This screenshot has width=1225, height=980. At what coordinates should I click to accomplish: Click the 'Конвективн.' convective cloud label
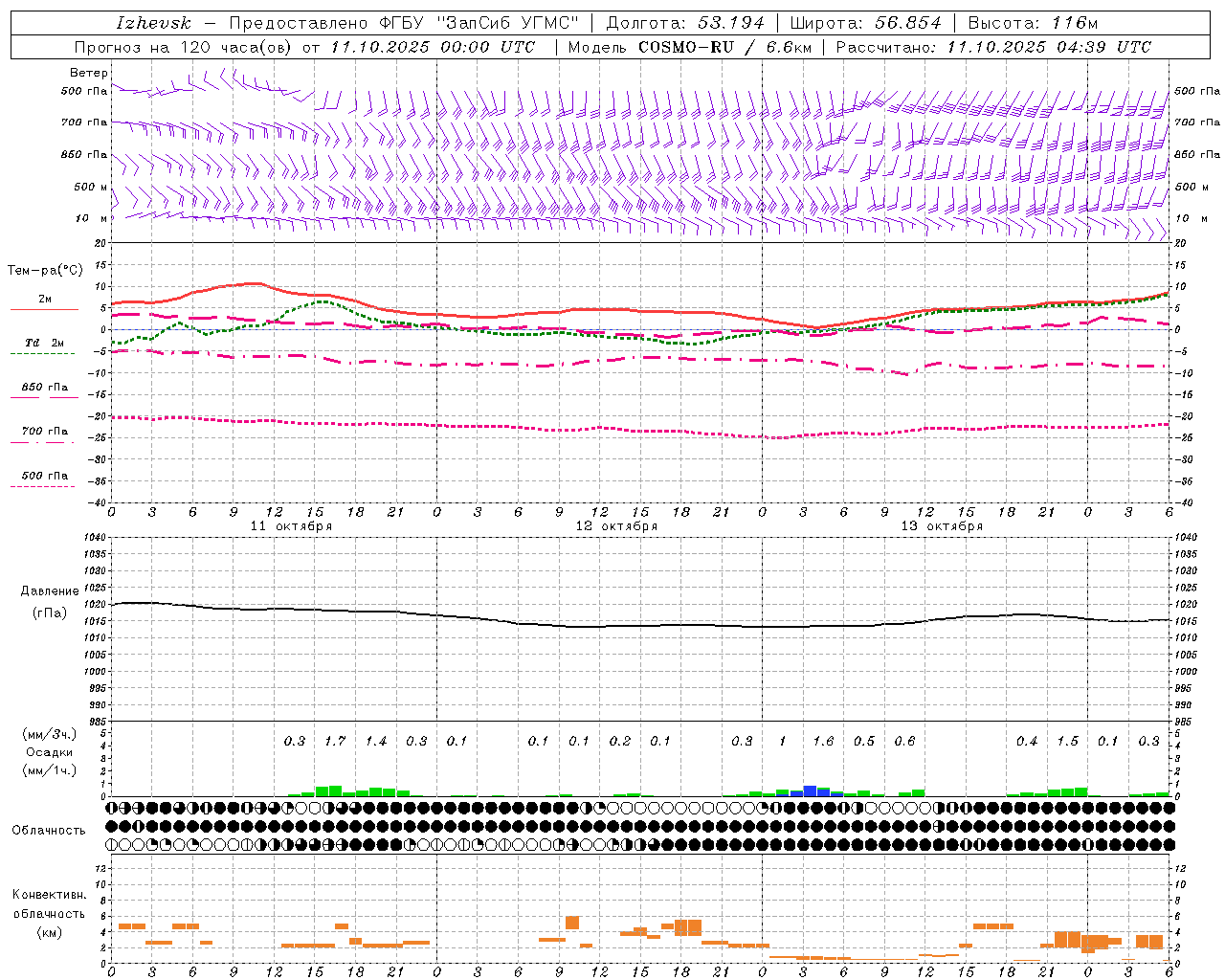[50, 895]
